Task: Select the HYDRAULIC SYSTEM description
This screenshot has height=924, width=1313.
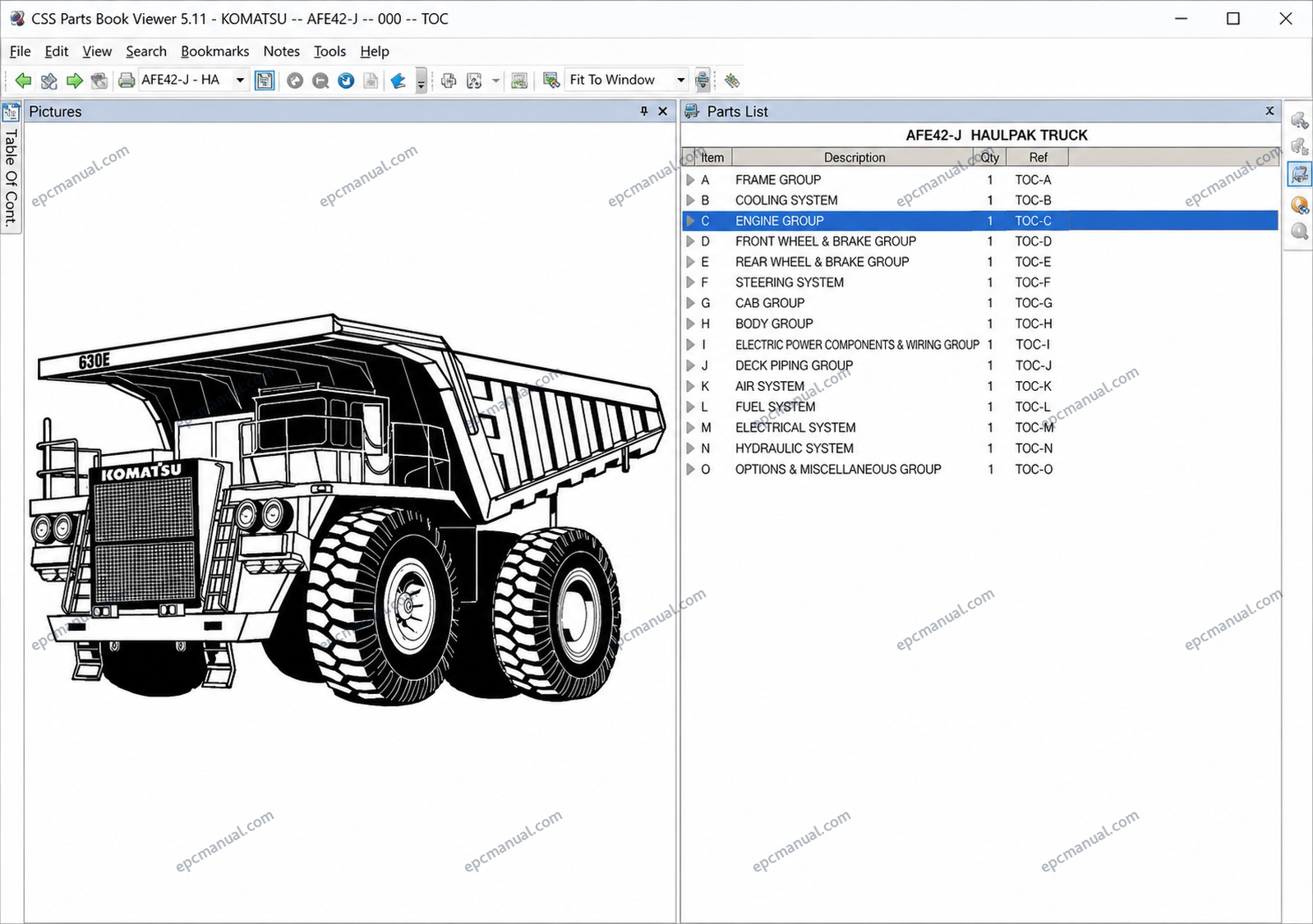Action: tap(794, 448)
